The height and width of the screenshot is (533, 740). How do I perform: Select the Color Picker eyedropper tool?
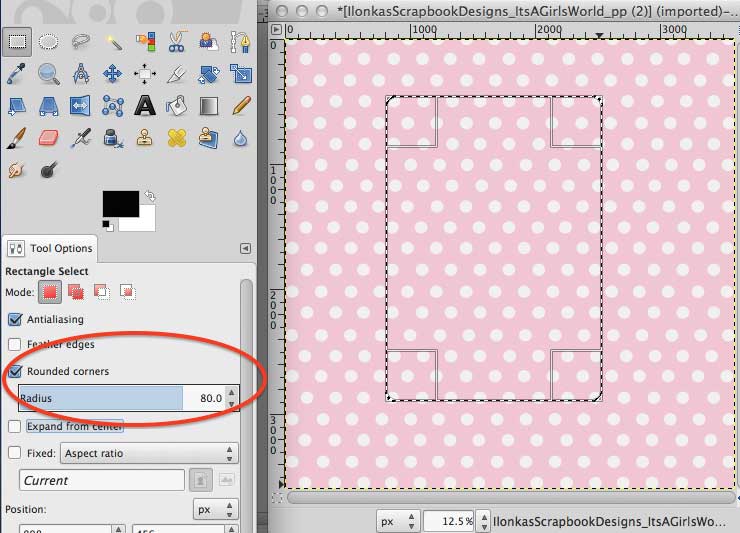(x=17, y=74)
